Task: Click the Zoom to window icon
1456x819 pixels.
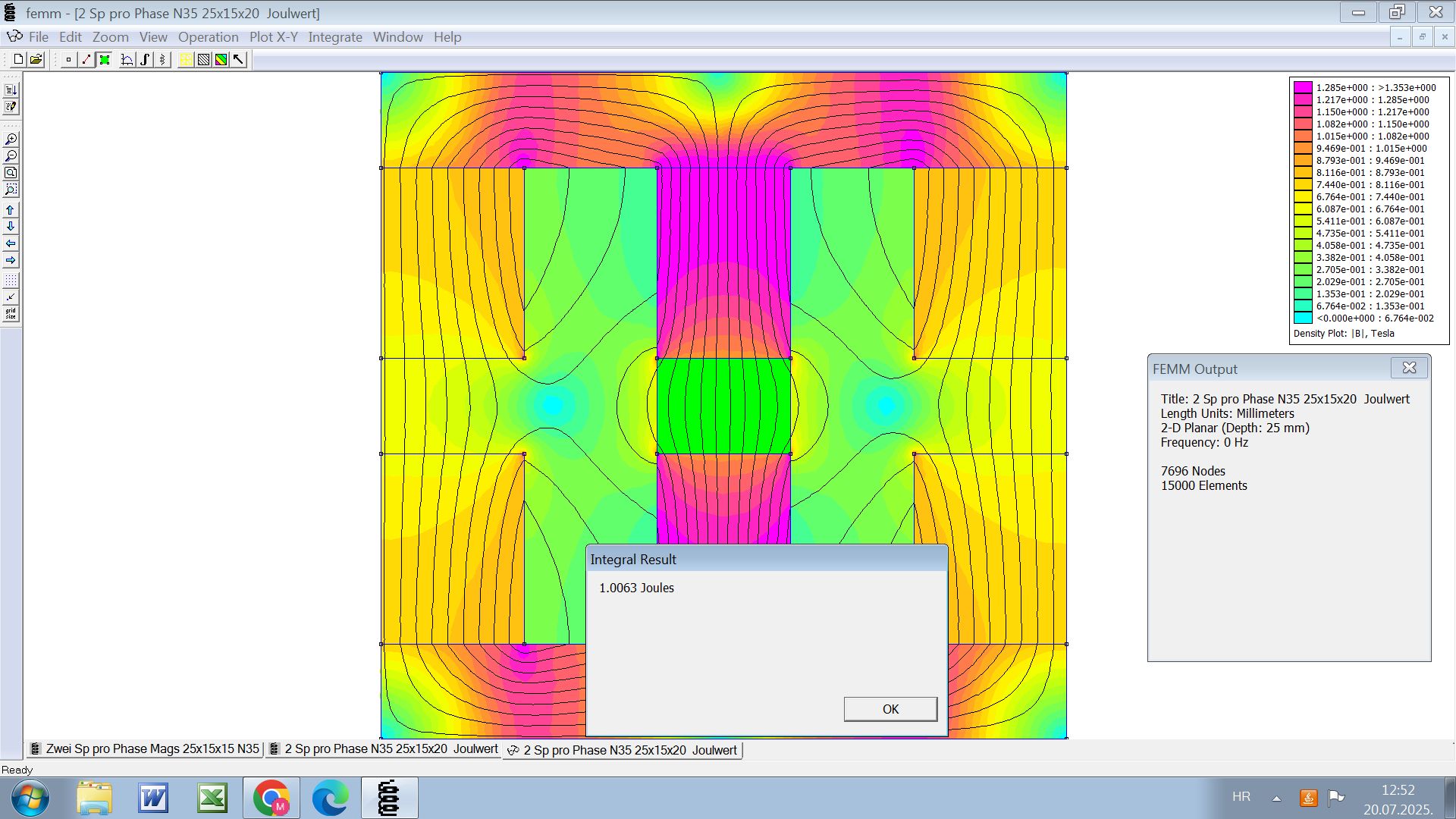Action: pyautogui.click(x=11, y=190)
